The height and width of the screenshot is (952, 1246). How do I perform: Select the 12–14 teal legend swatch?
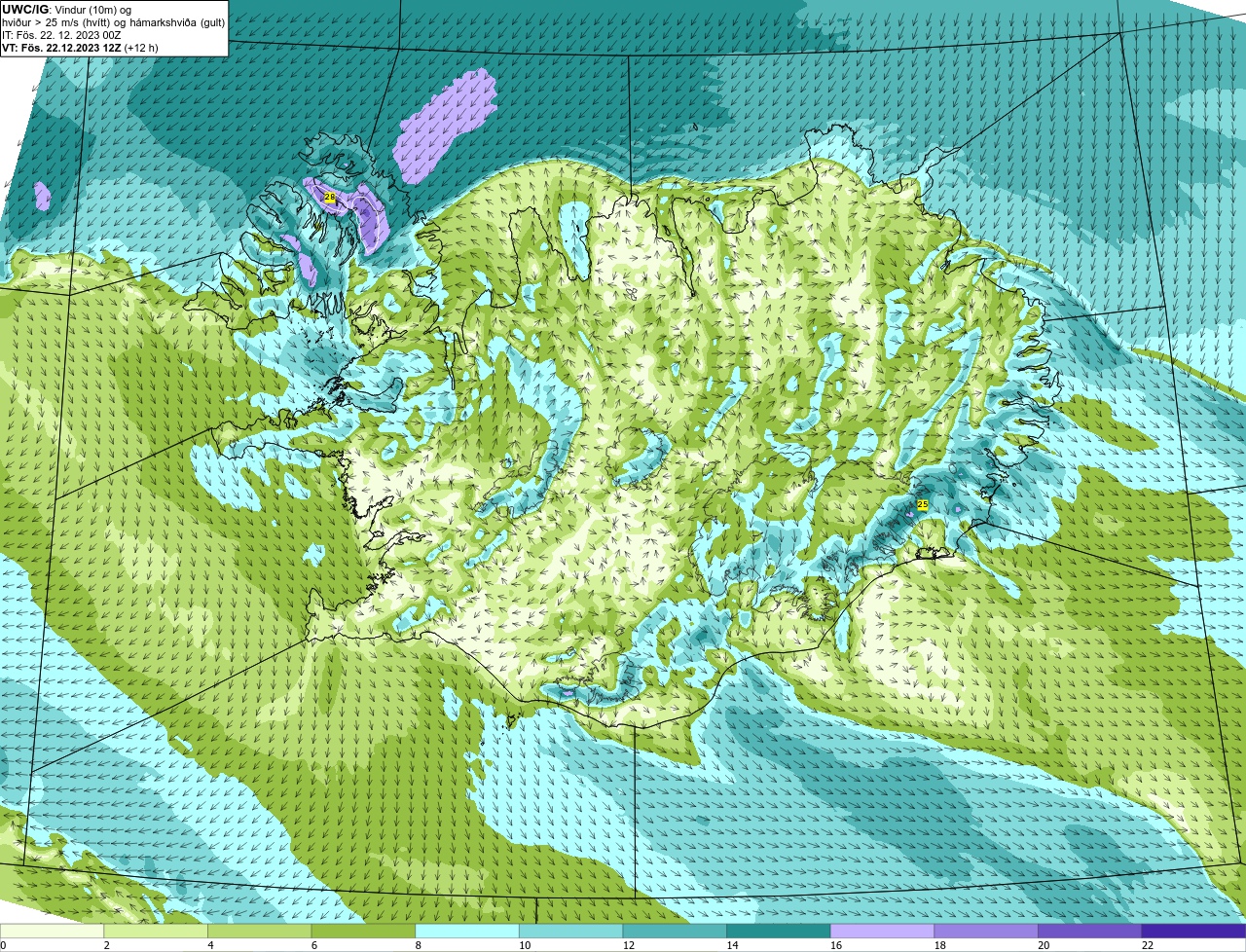point(675,931)
